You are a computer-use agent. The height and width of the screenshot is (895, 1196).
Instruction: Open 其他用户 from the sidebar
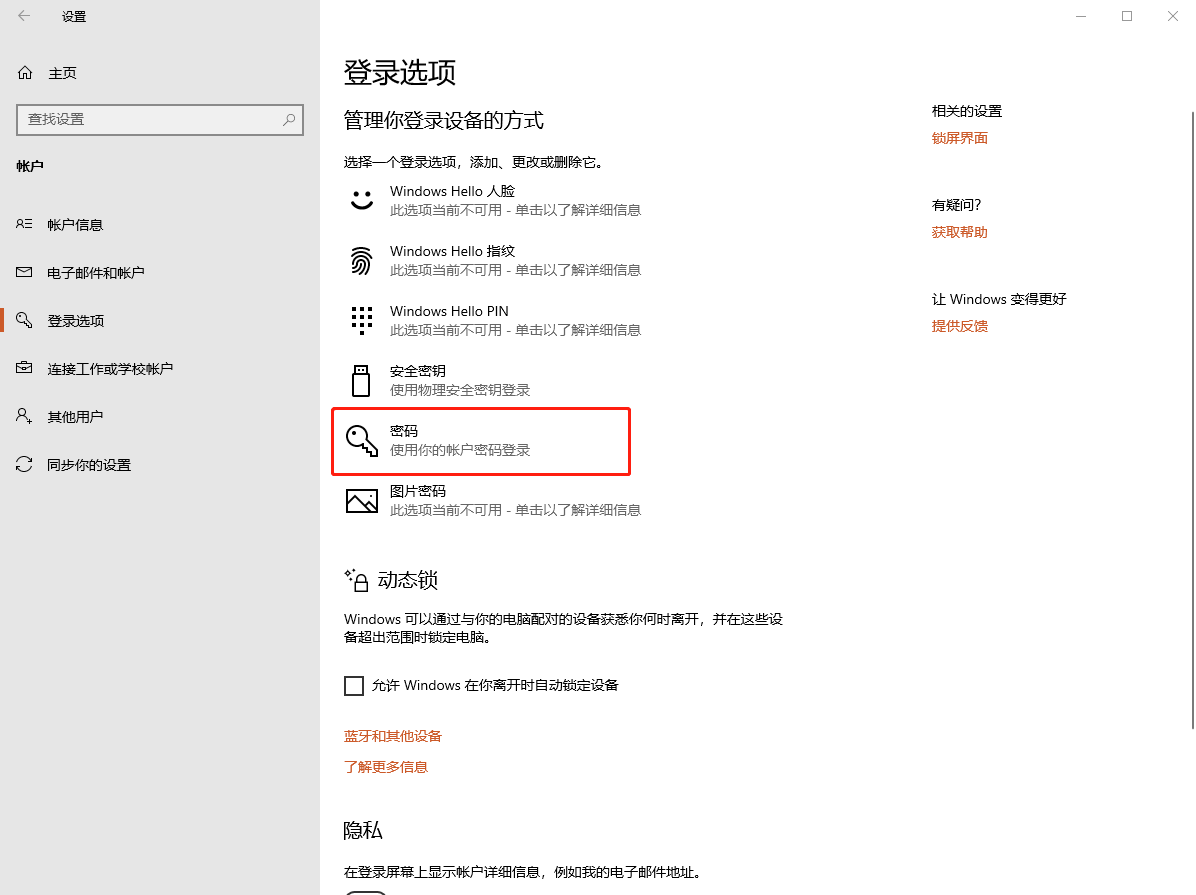[75, 416]
